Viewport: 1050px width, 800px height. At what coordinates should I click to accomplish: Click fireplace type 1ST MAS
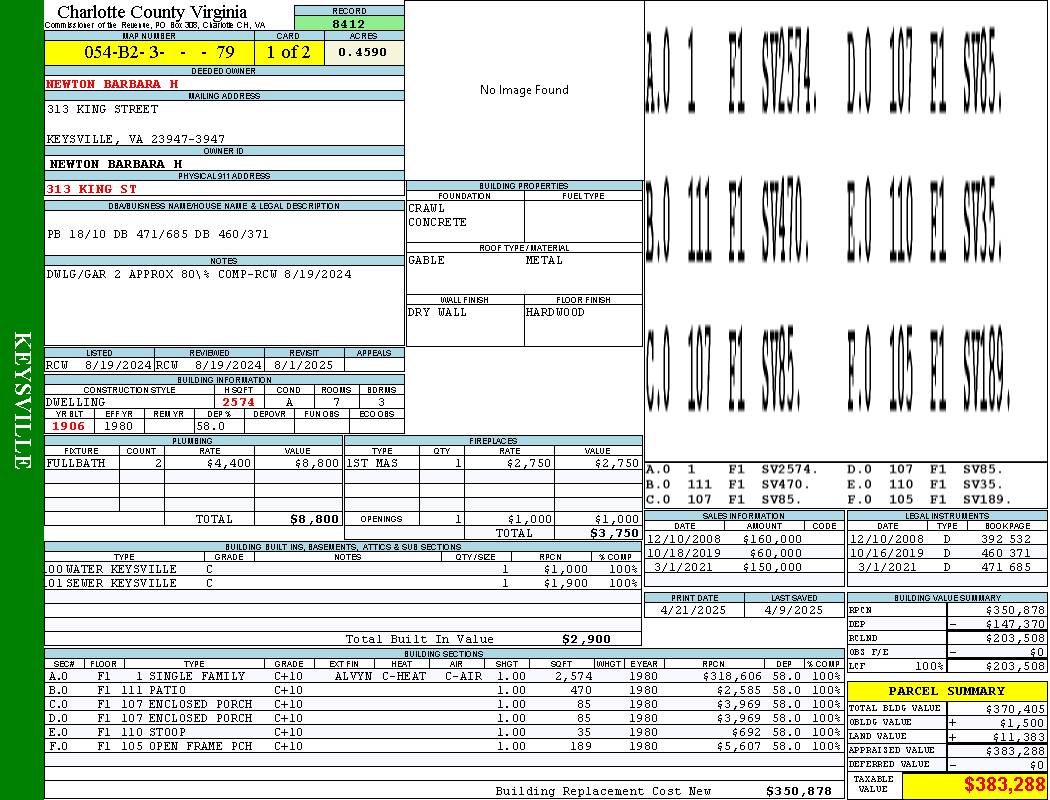372,463
